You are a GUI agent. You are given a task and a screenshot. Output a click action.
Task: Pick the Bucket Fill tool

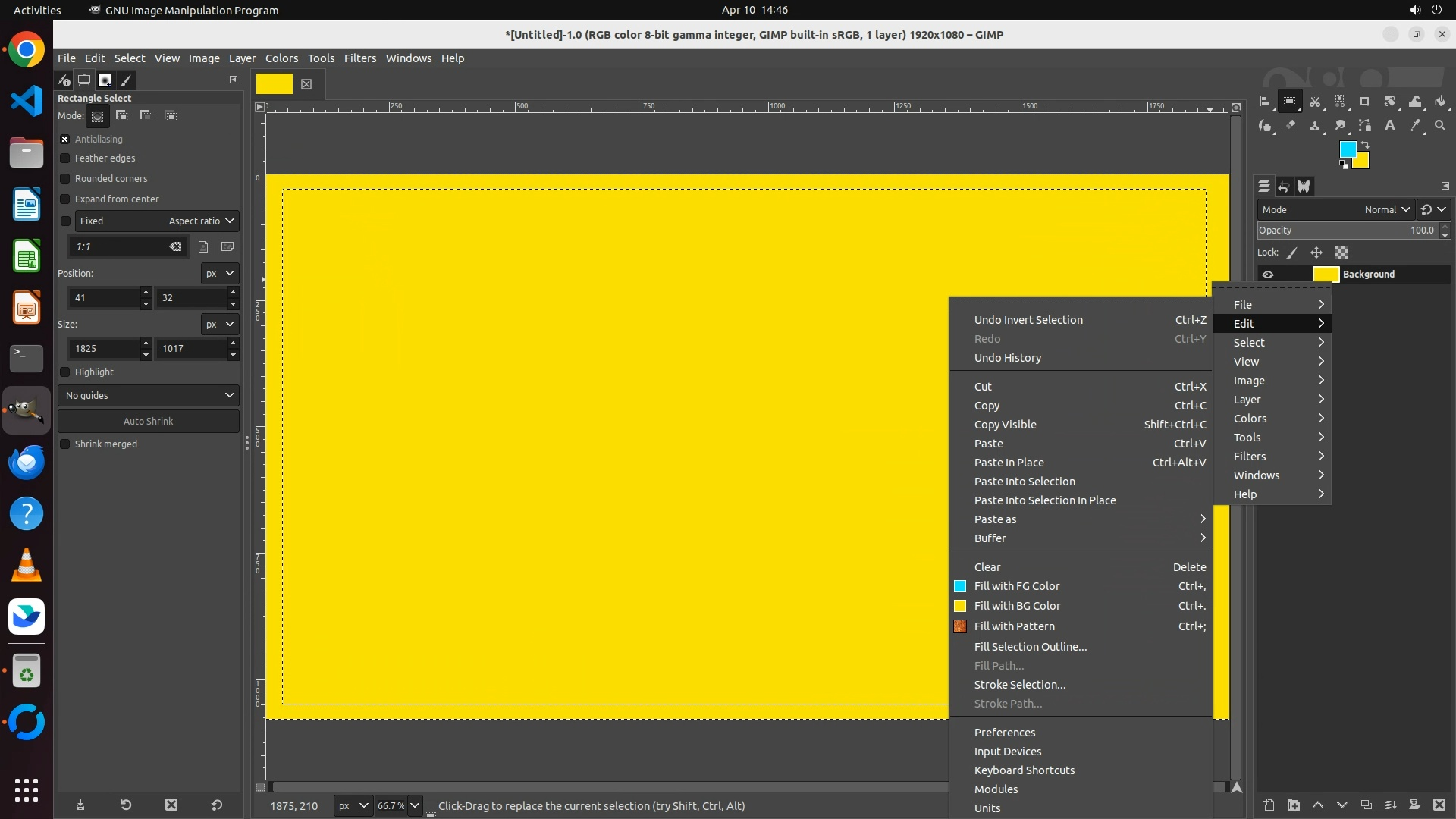pyautogui.click(x=1440, y=102)
